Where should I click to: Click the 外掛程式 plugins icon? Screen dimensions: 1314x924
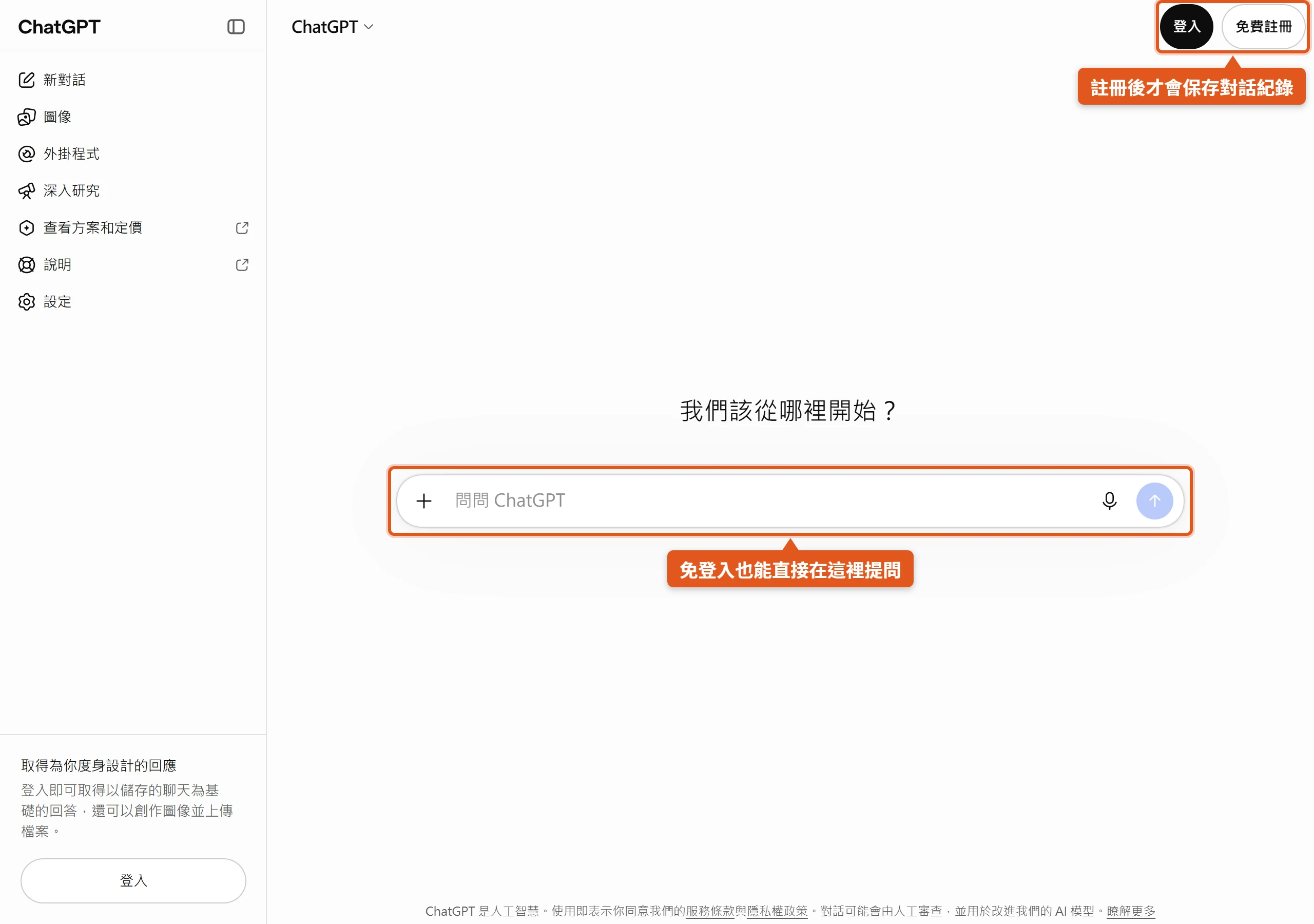(26, 154)
